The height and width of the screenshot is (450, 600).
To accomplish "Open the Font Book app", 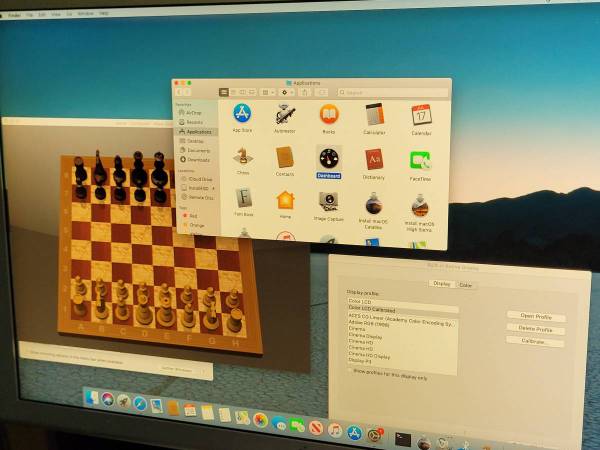I will pyautogui.click(x=243, y=199).
